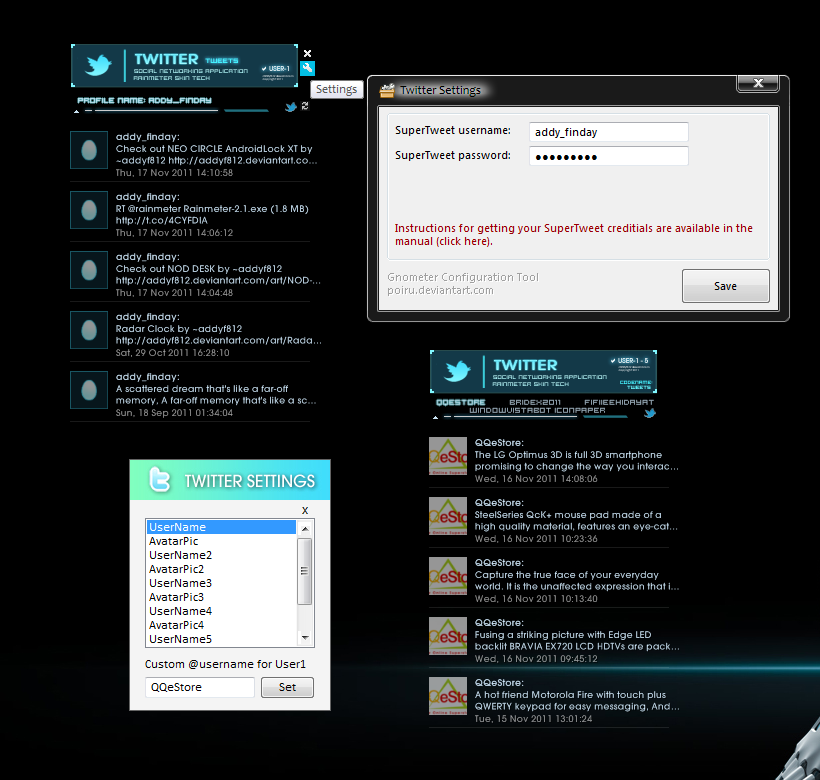This screenshot has height=780, width=820.
Task: Click the collapse triangle below the QQESTORE tab
Action: pos(436,417)
